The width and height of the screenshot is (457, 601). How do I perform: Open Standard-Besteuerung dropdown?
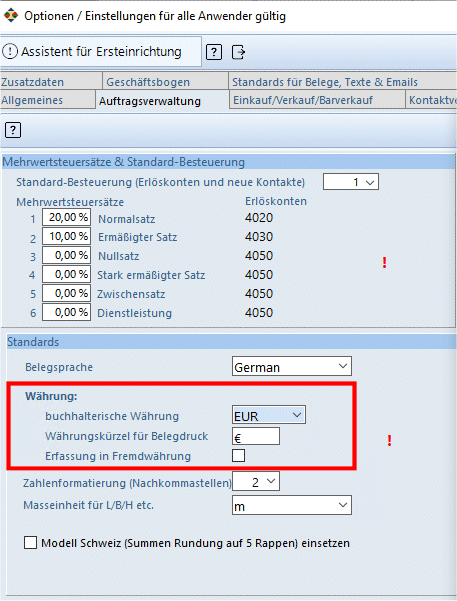pyautogui.click(x=351, y=182)
